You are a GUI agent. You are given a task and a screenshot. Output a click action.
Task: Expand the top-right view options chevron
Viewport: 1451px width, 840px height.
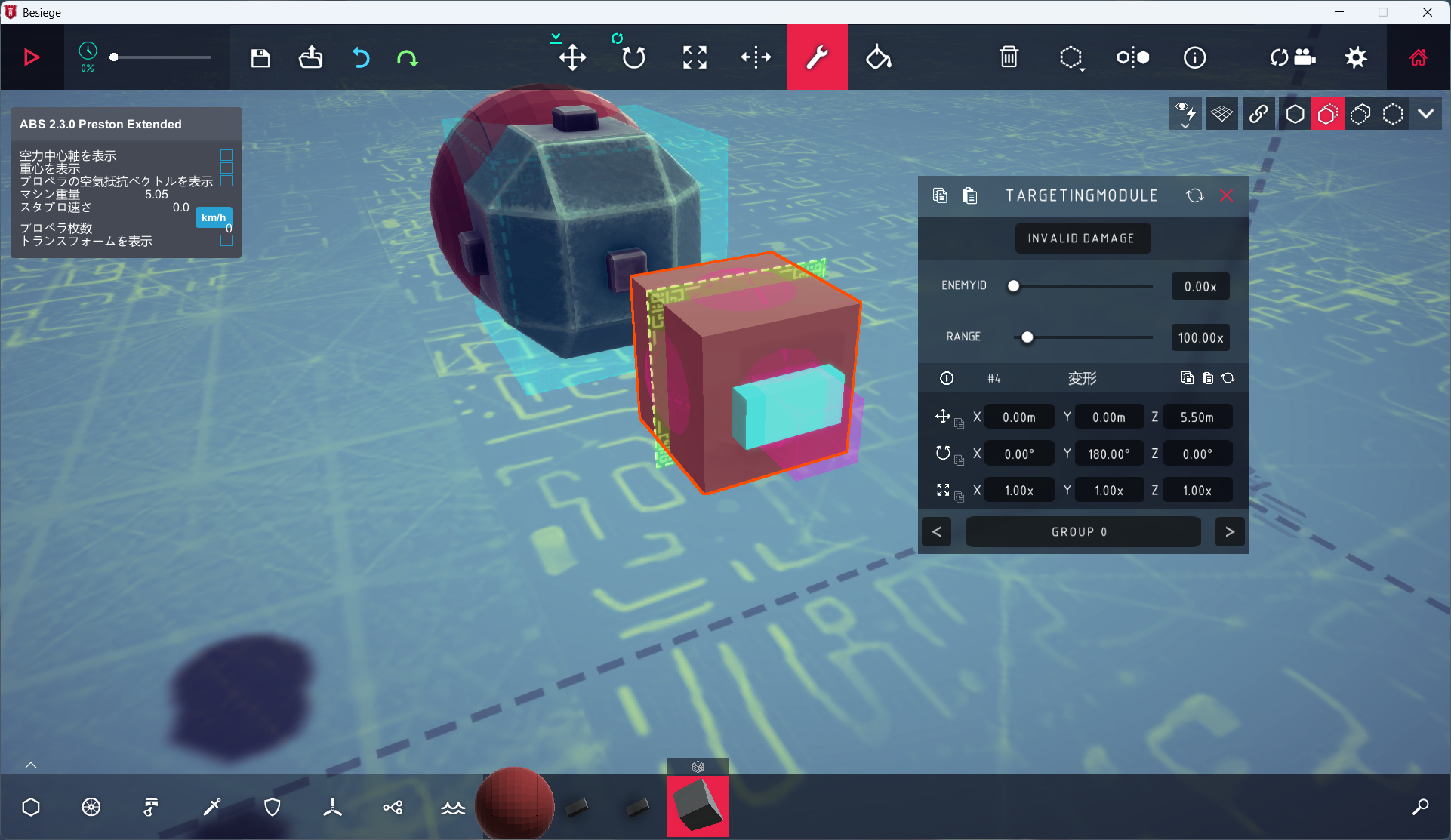pos(1425,114)
